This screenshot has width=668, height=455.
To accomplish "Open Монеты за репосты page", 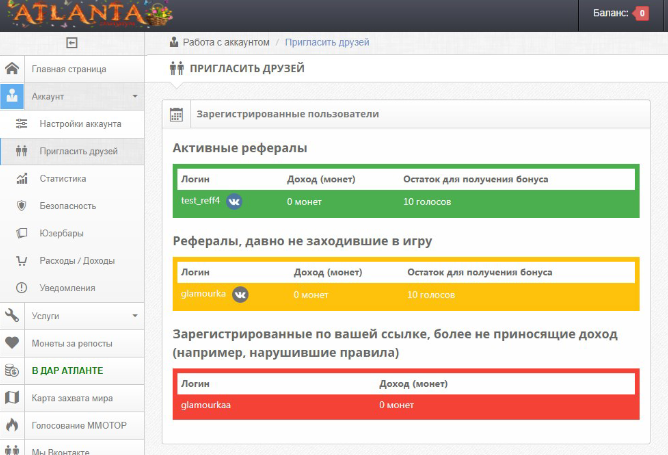I will (72, 343).
